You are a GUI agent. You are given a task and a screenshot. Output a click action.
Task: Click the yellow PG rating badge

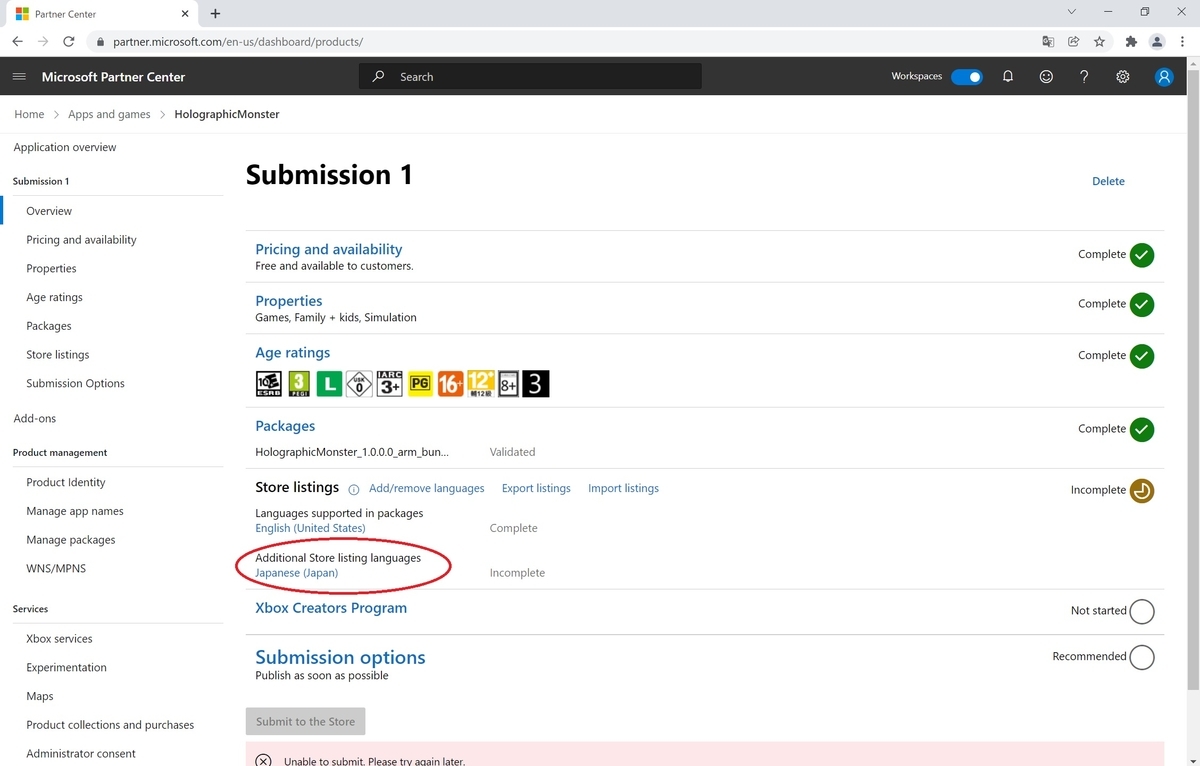420,384
